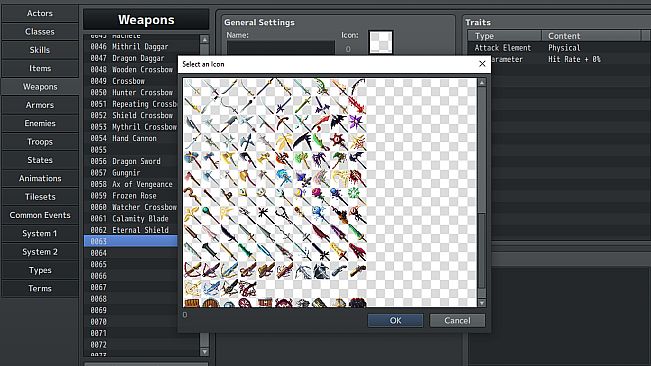The image size is (651, 366).
Task: Select the bloody dark axe icon
Action: pos(357,179)
